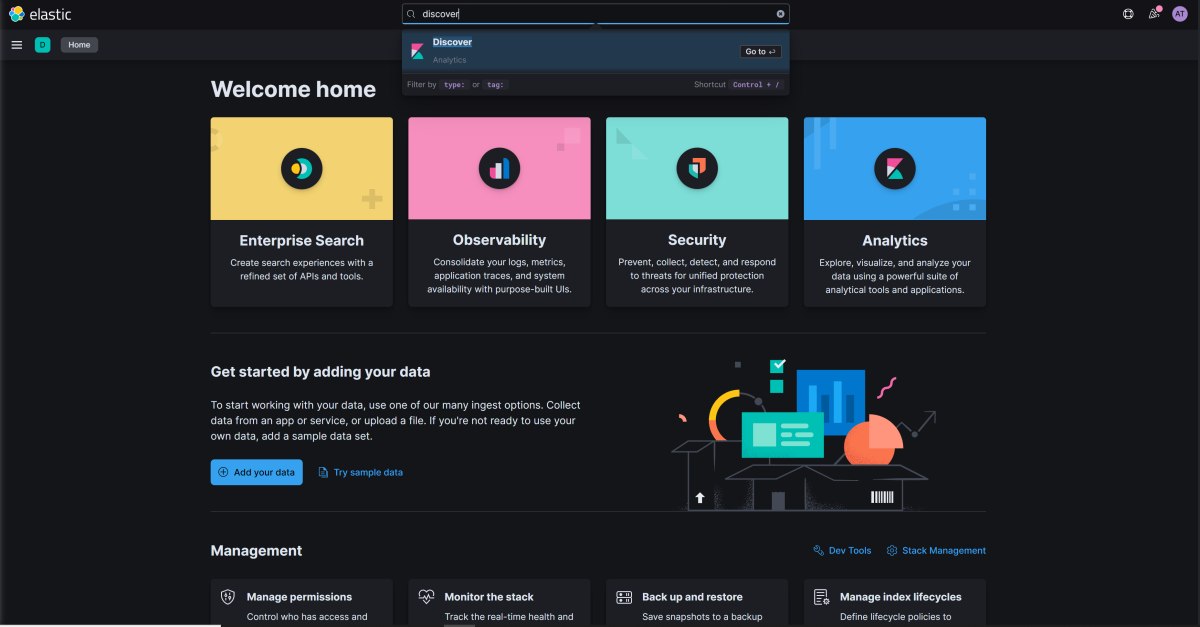
Task: Open the Try sample data link
Action: click(x=361, y=472)
